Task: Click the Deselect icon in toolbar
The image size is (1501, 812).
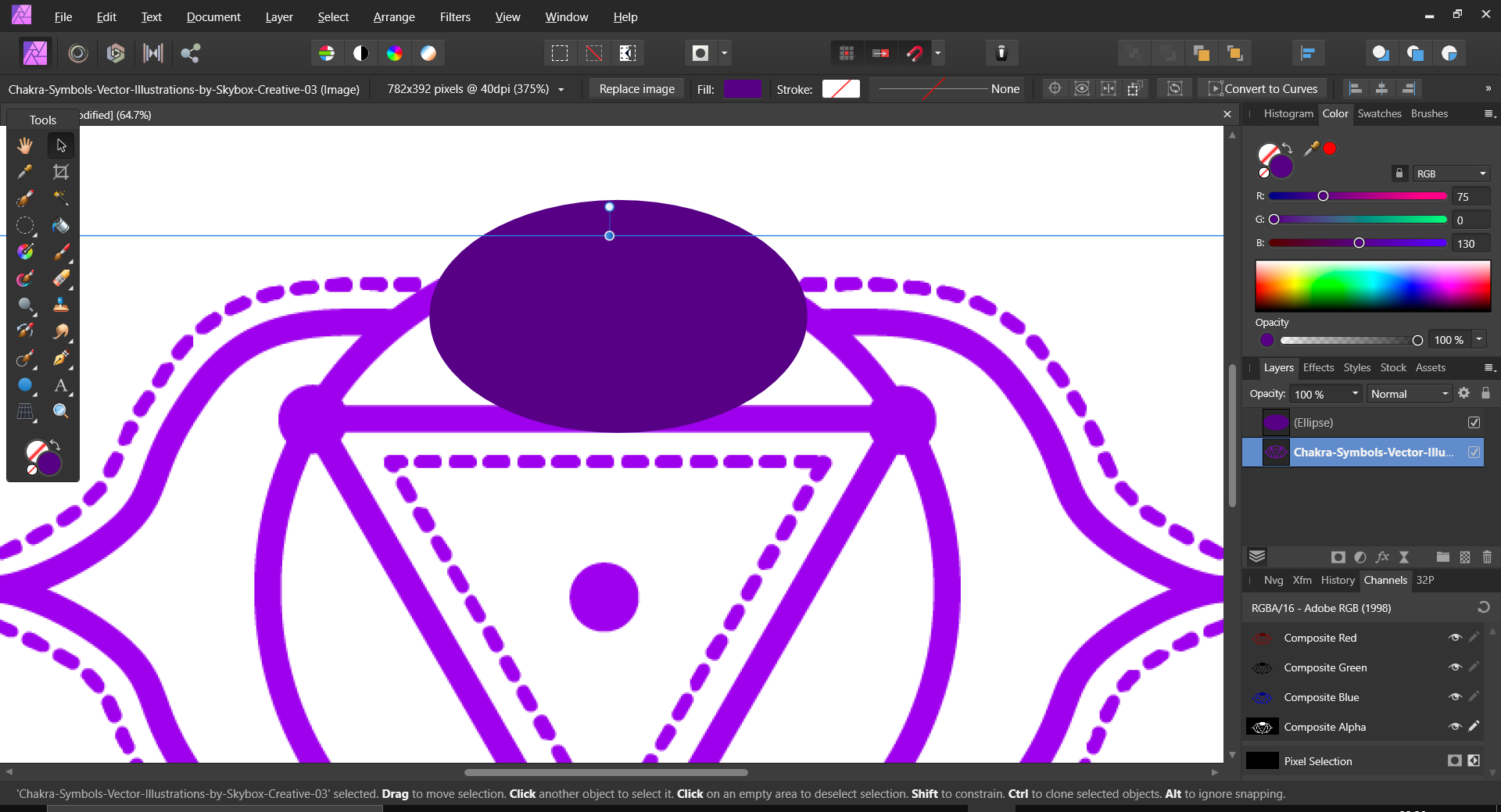Action: (594, 53)
